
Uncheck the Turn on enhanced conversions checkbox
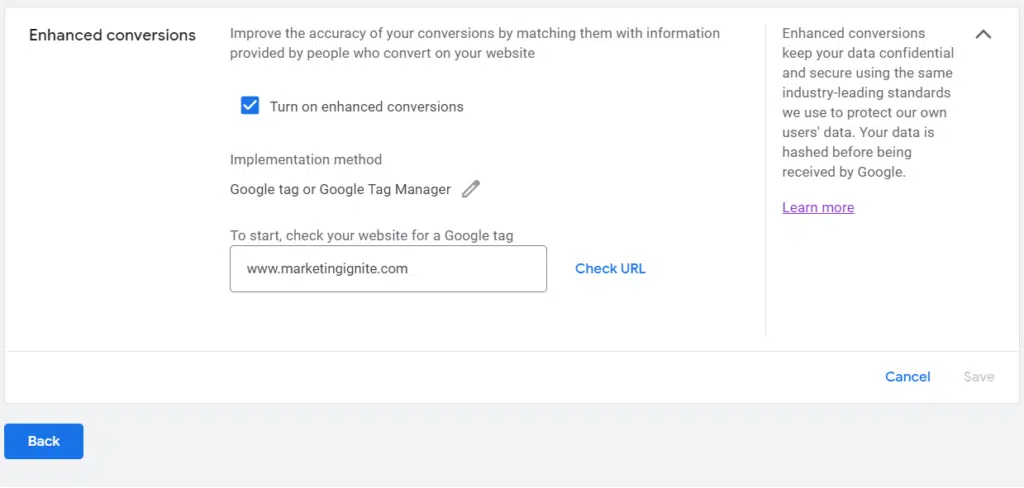250,106
